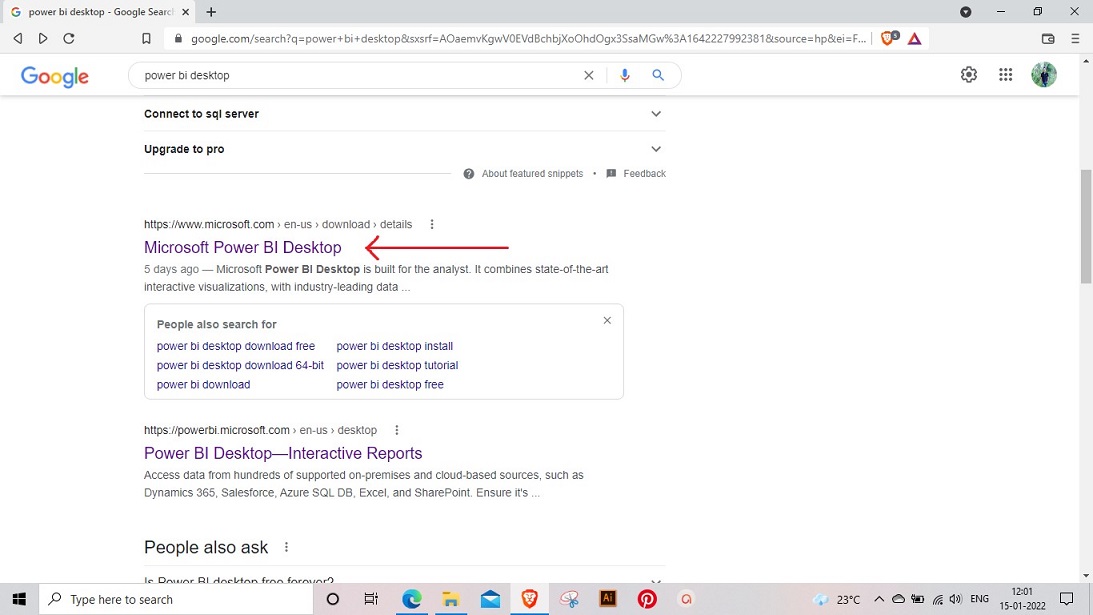This screenshot has height=615, width=1093.
Task: Reload the current page
Action: point(68,38)
